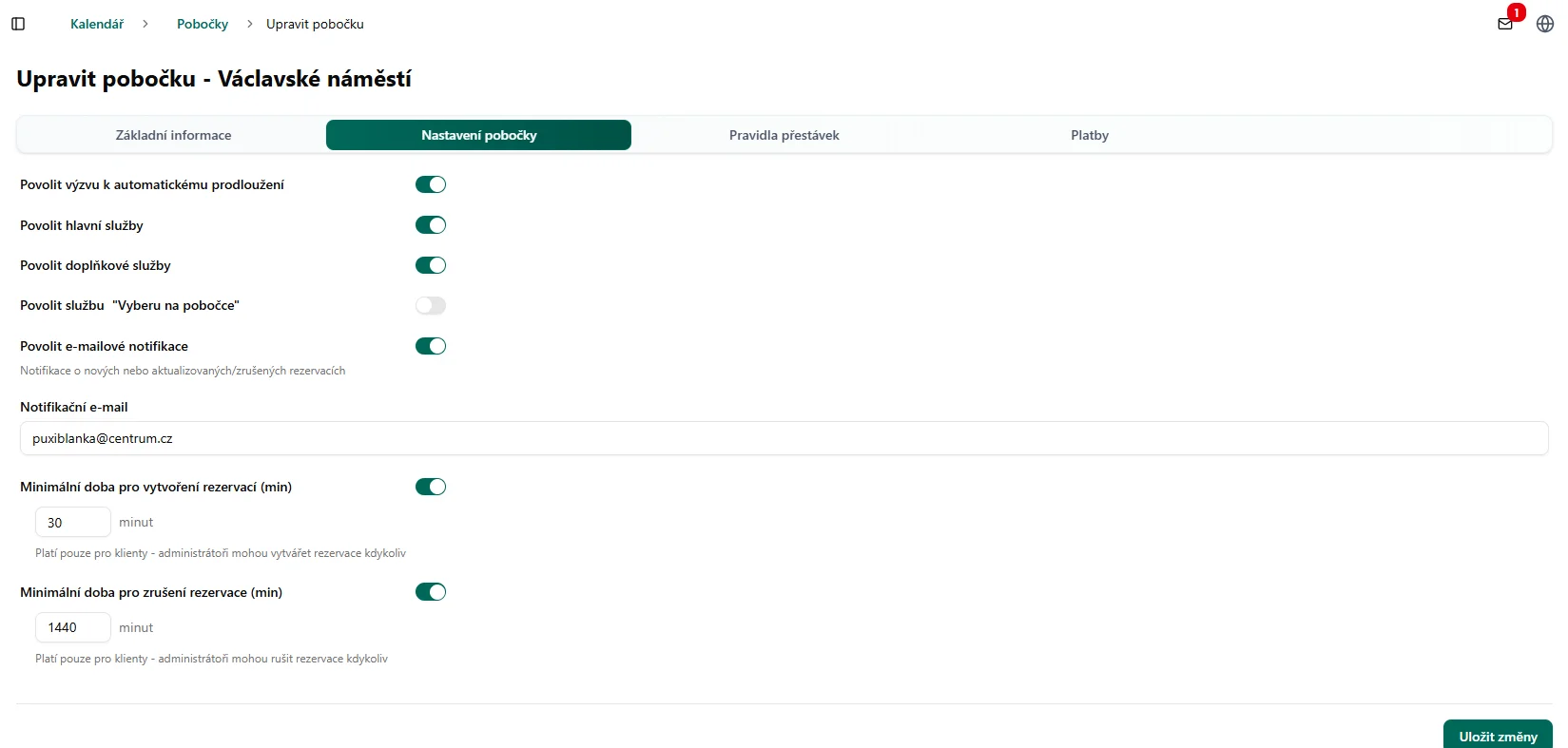
Task: Select the Nastavení pobočky tab
Action: click(x=478, y=135)
